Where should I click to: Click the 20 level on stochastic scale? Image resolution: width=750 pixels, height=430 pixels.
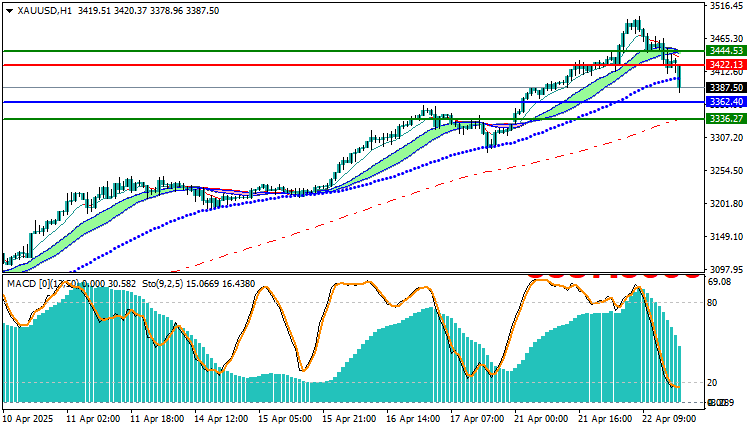713,383
